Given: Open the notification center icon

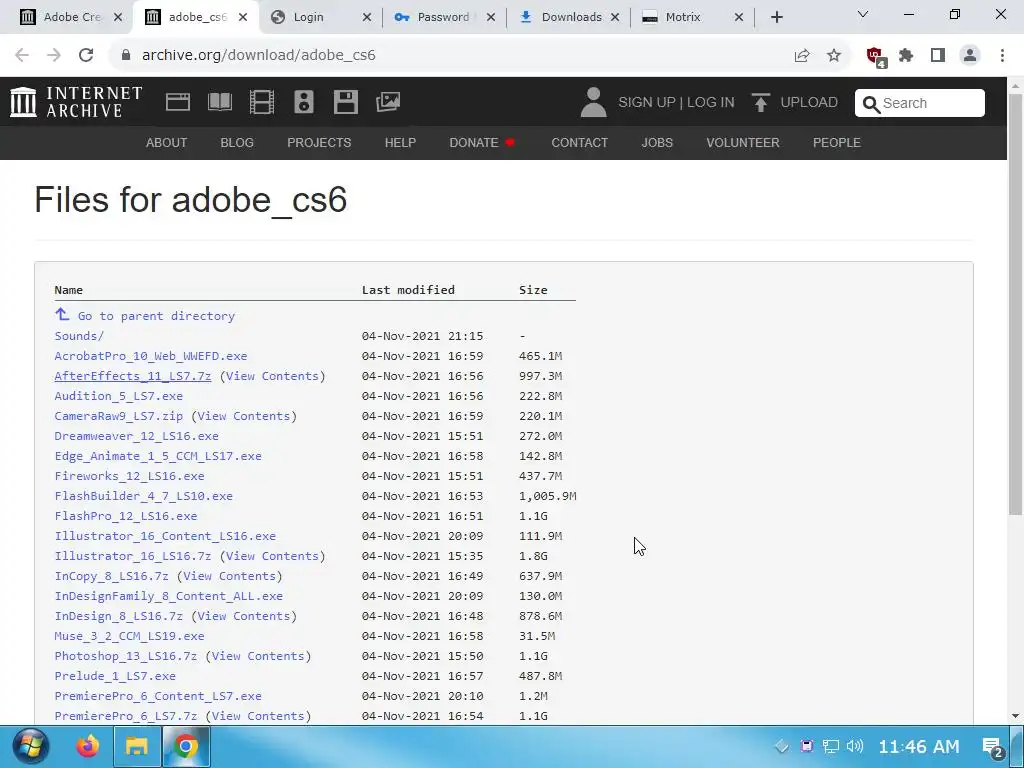Looking at the screenshot, I should [x=993, y=747].
